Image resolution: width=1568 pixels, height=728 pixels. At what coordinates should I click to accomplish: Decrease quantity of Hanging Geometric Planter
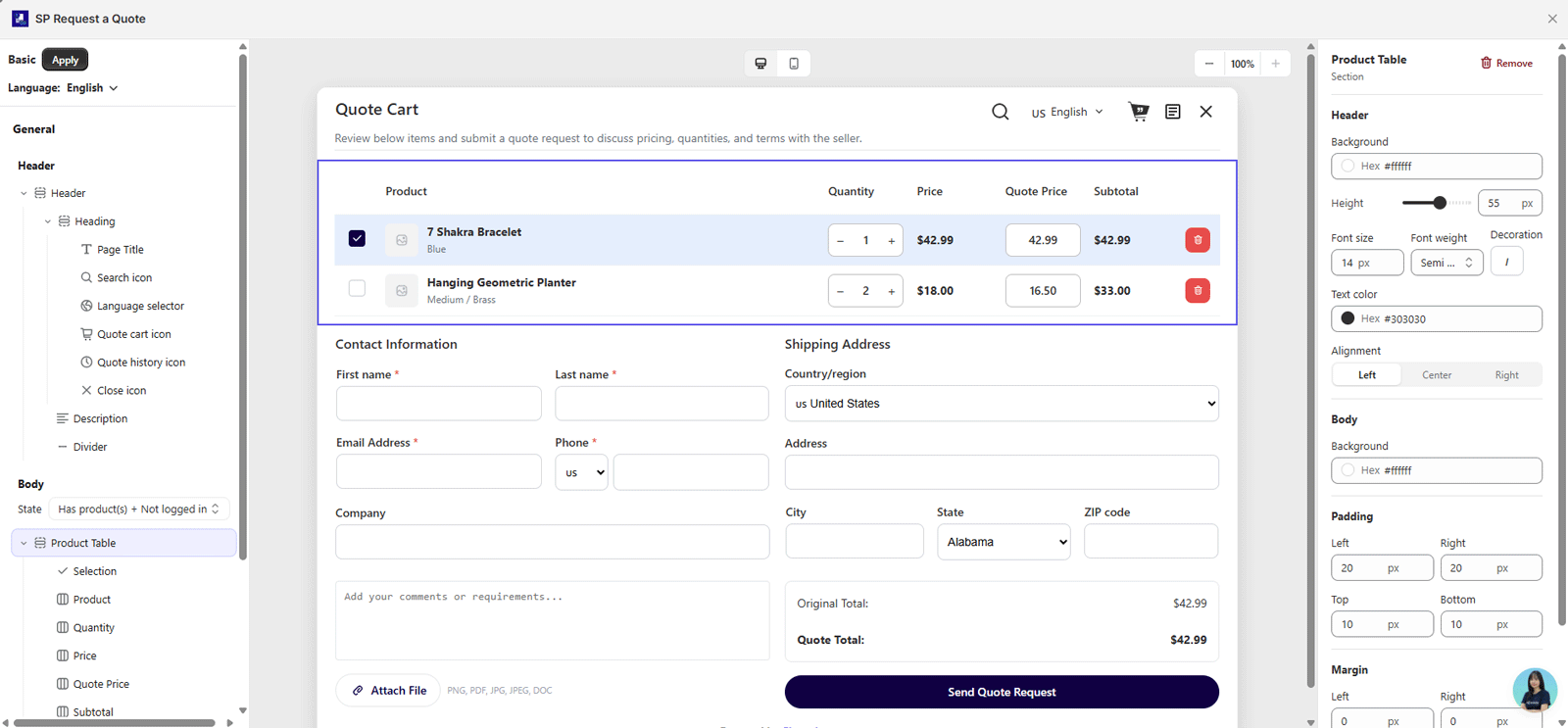click(x=840, y=291)
